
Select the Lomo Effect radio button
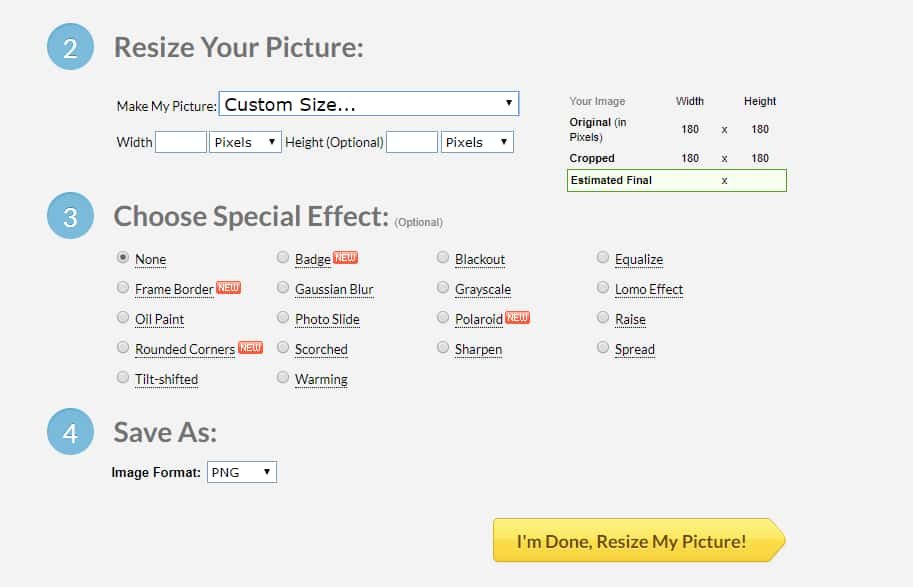[x=603, y=288]
